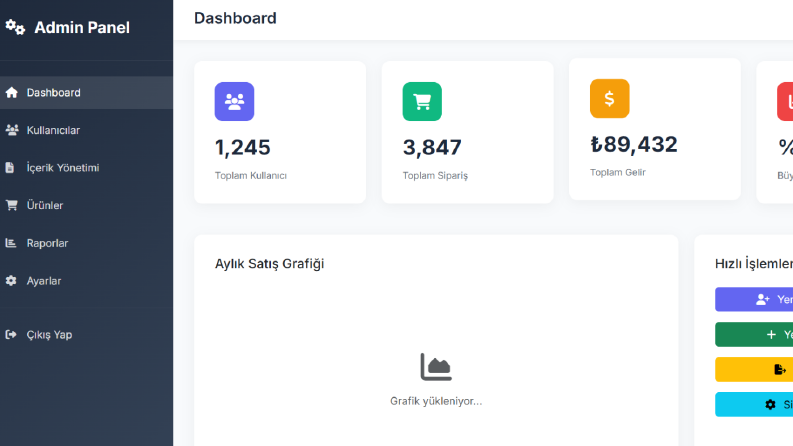Click the purple users icon on Toplam Kullanıcı card
This screenshot has height=446, width=793.
point(234,102)
